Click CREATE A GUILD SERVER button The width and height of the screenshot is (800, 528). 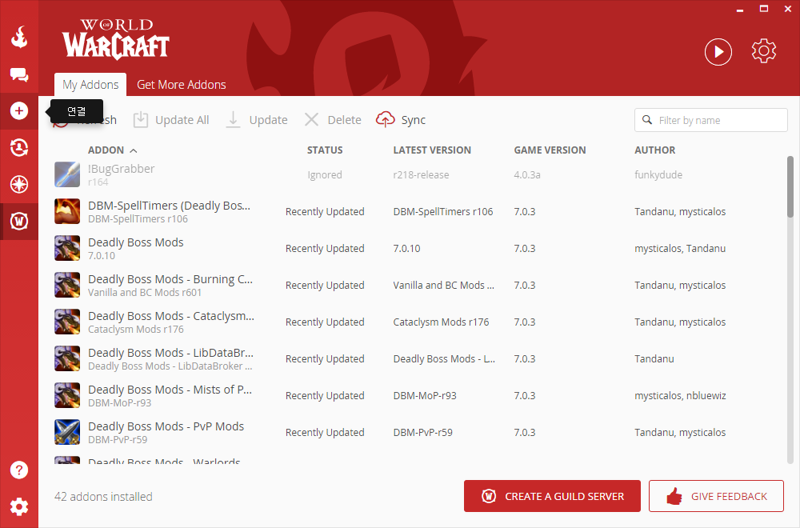coord(552,496)
